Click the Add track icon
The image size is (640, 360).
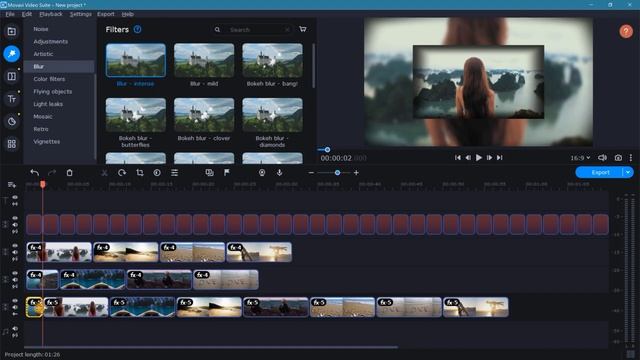pyautogui.click(x=11, y=185)
